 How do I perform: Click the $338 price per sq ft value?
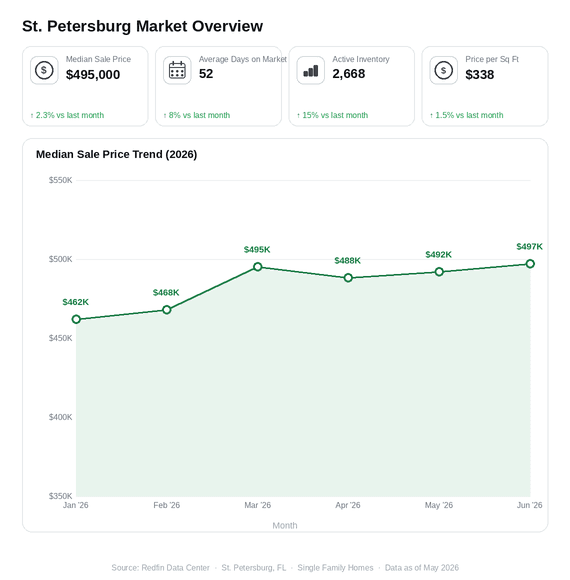click(479, 75)
